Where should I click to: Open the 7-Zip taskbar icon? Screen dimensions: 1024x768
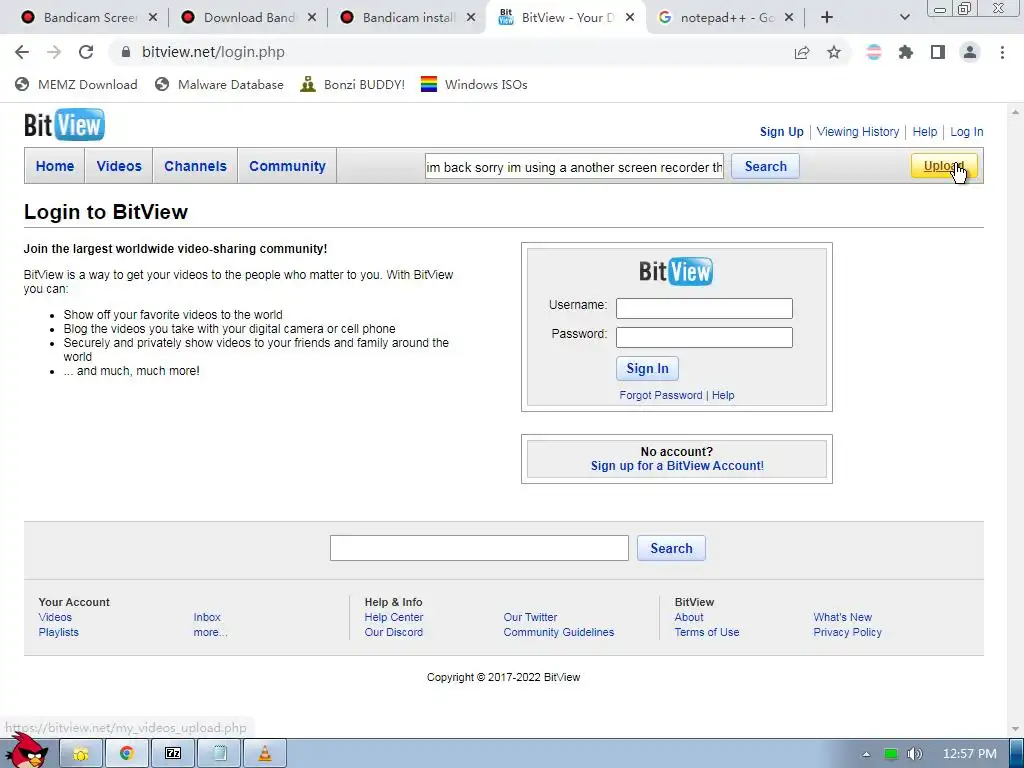173,754
